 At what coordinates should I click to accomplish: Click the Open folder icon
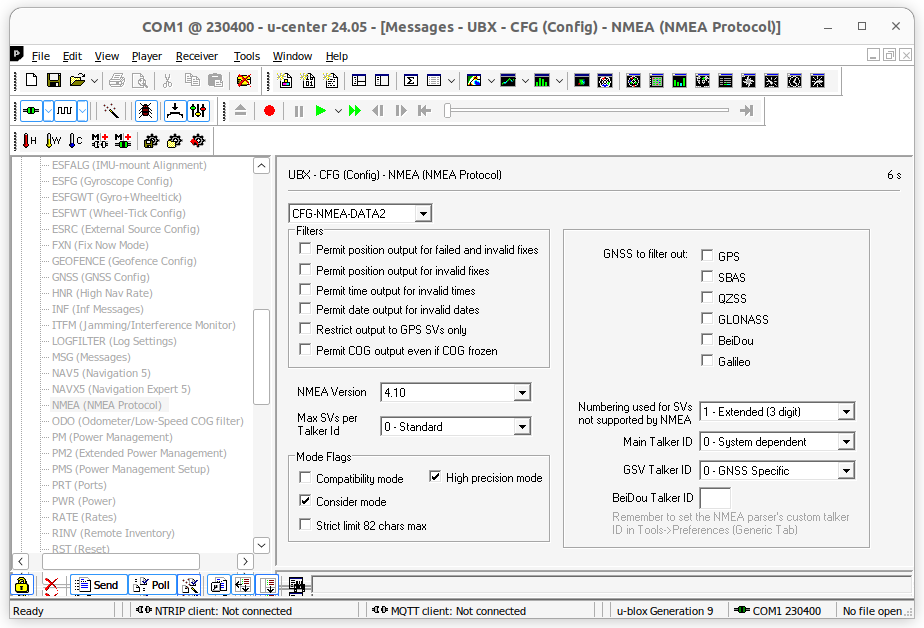[x=77, y=81]
